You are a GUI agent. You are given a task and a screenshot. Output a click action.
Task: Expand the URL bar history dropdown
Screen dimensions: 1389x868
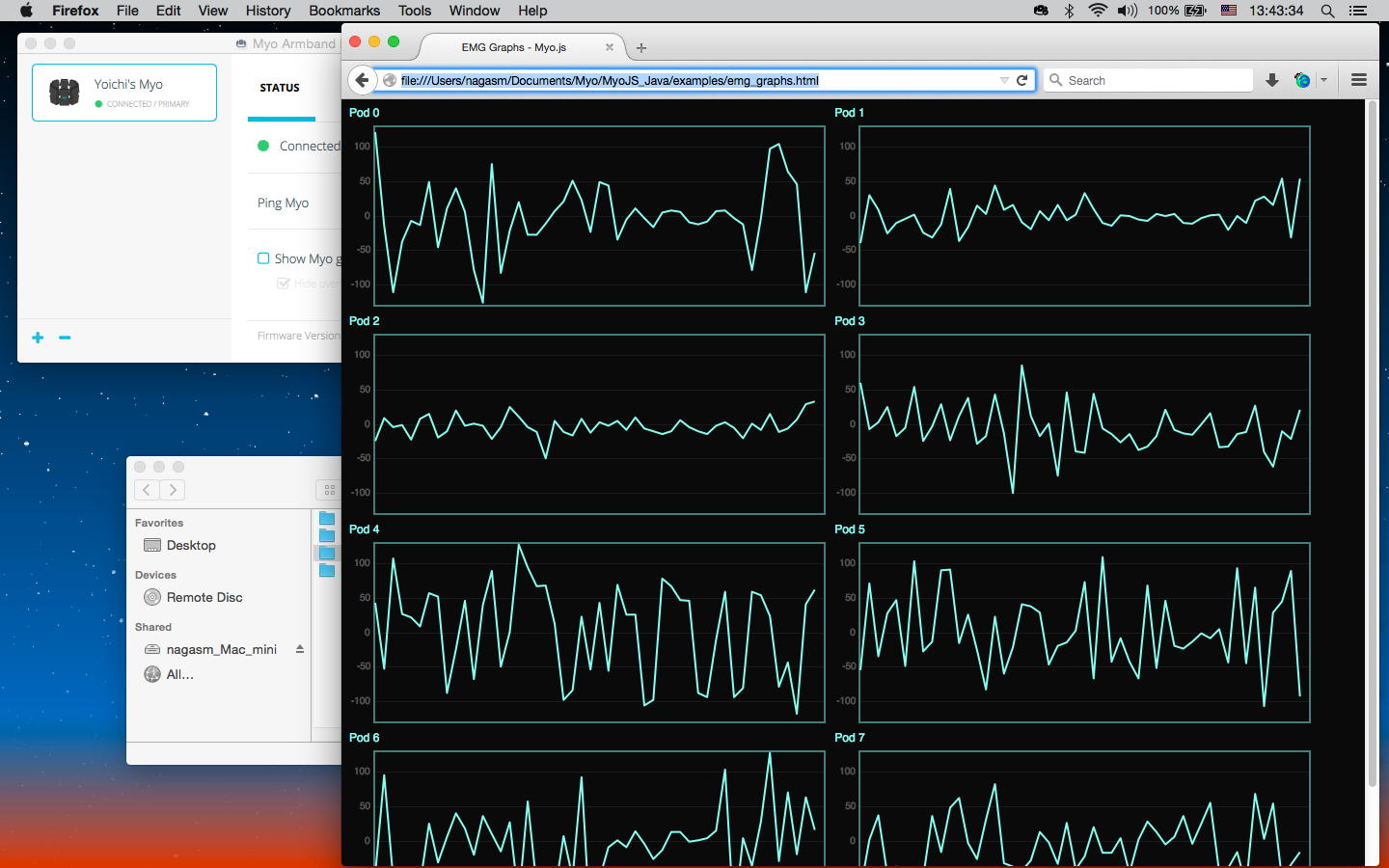point(1004,80)
